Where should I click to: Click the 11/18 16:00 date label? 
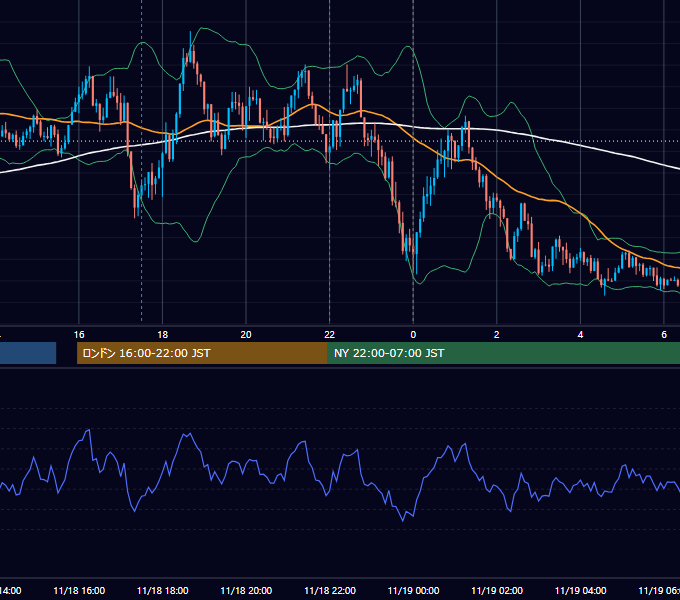(x=79, y=590)
